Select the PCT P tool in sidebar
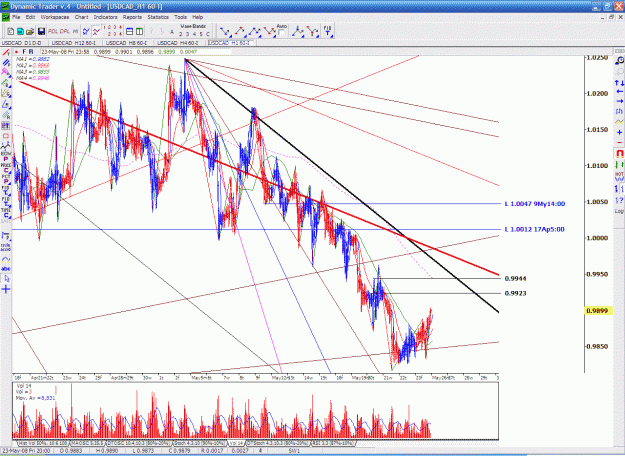This screenshot has height=456, width=625. coord(6,179)
